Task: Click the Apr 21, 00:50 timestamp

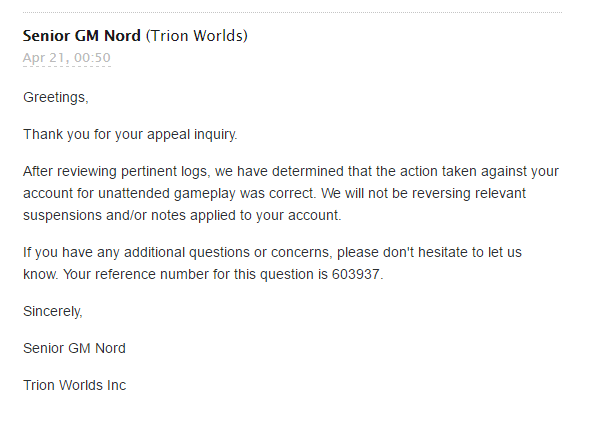Action: click(67, 58)
